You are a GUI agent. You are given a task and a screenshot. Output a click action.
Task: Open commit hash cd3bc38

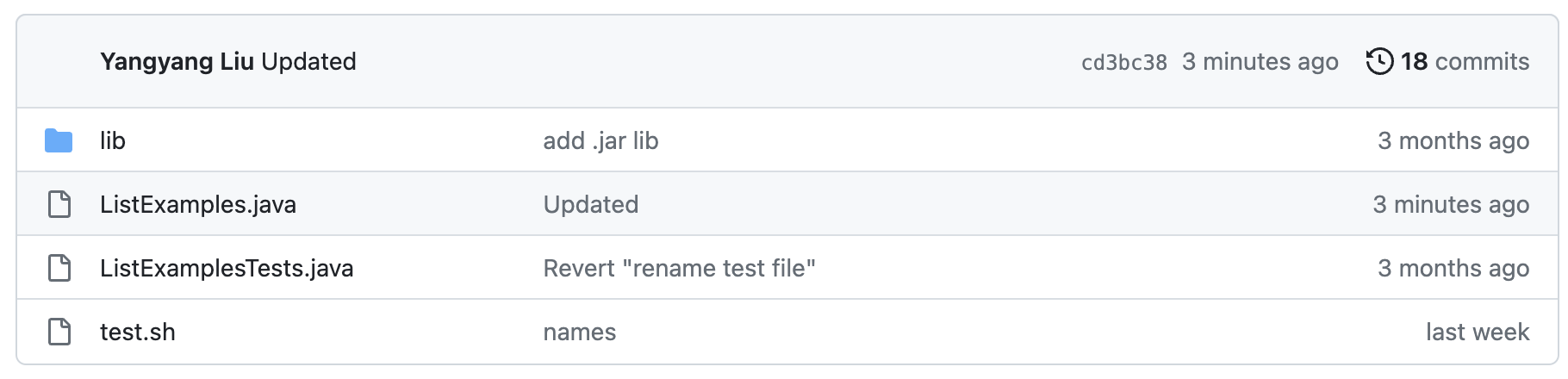coord(1124,62)
